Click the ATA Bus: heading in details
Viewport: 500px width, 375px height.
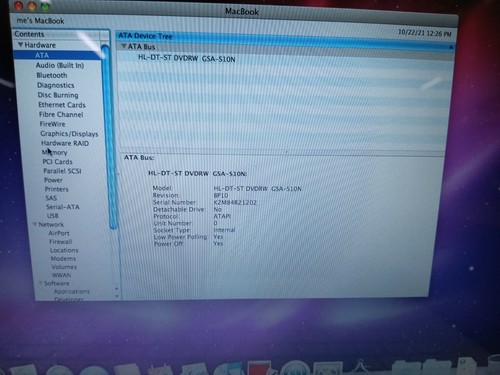pyautogui.click(x=139, y=157)
